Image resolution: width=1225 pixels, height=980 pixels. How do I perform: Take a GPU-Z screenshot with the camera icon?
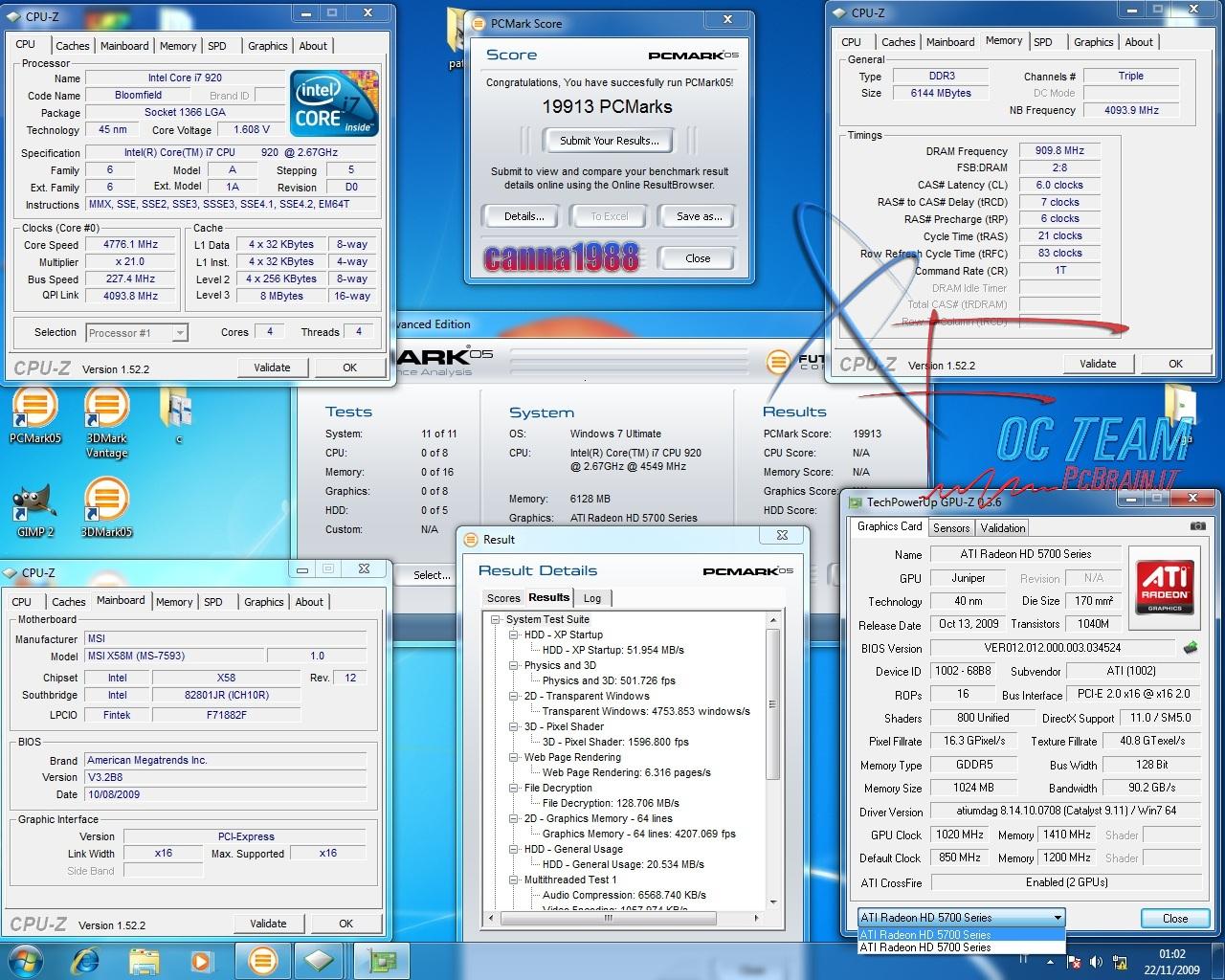coord(1197,525)
